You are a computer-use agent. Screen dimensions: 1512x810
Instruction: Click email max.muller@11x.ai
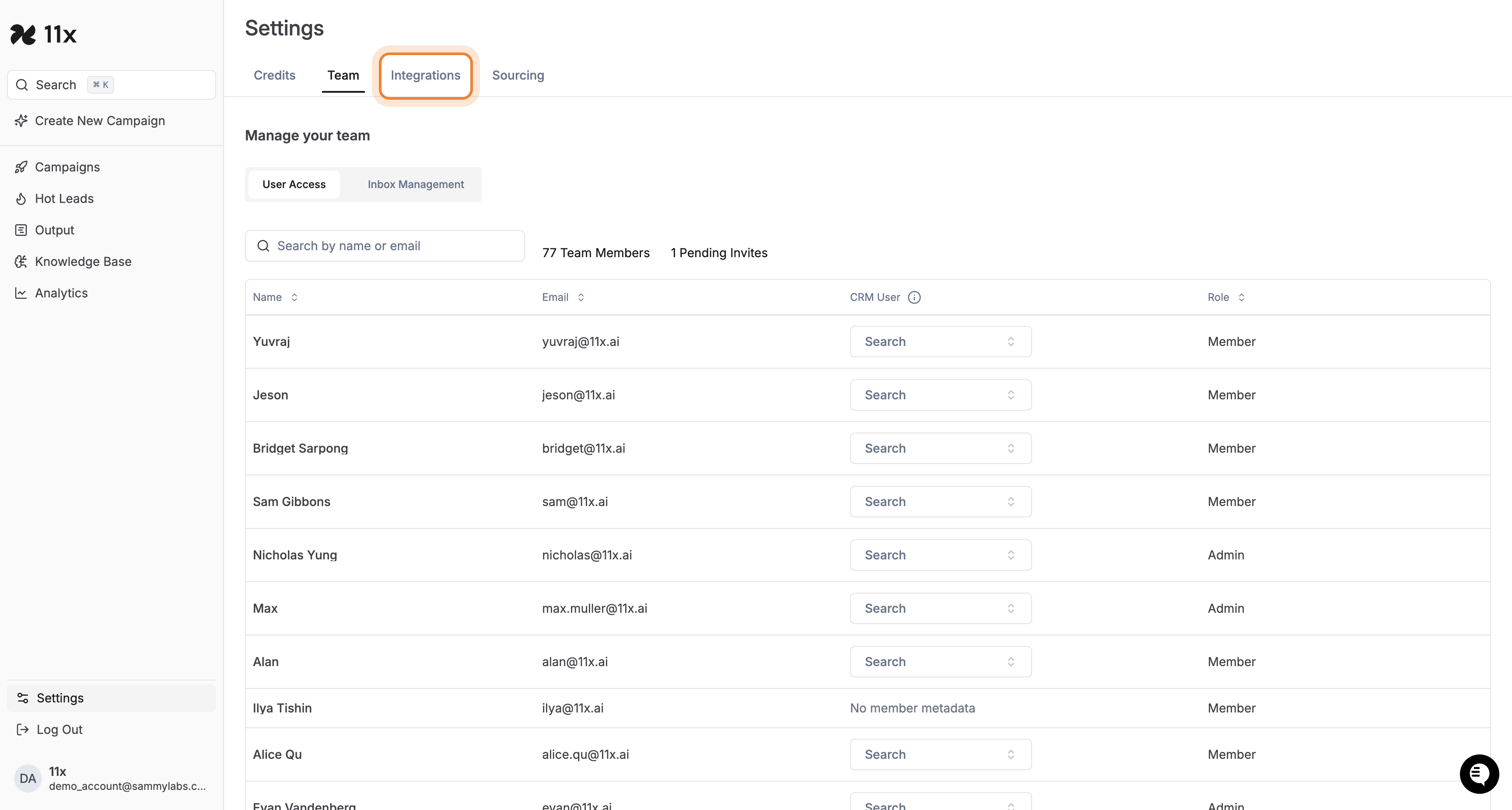pyautogui.click(x=595, y=609)
